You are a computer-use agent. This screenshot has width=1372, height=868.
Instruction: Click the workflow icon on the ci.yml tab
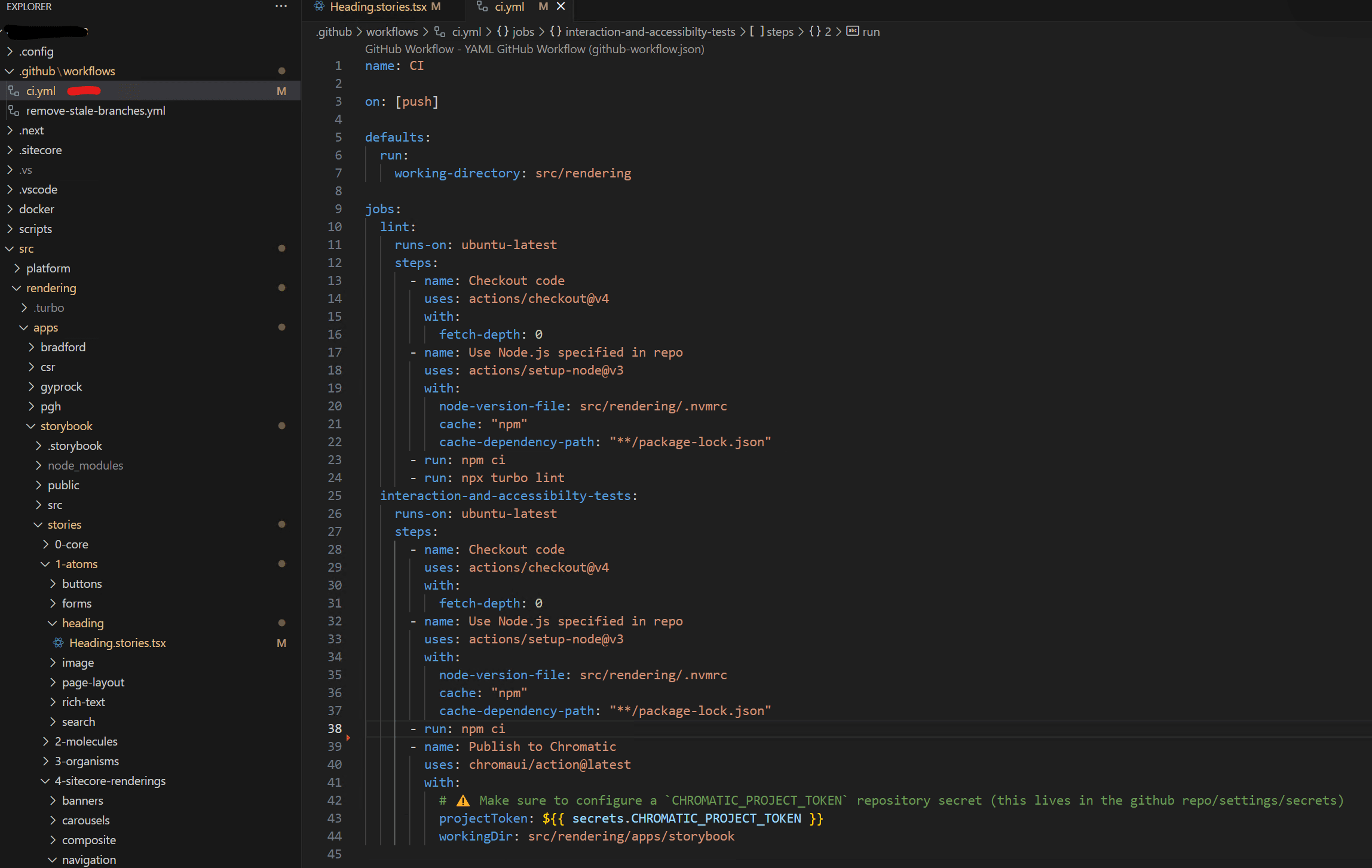(x=482, y=7)
